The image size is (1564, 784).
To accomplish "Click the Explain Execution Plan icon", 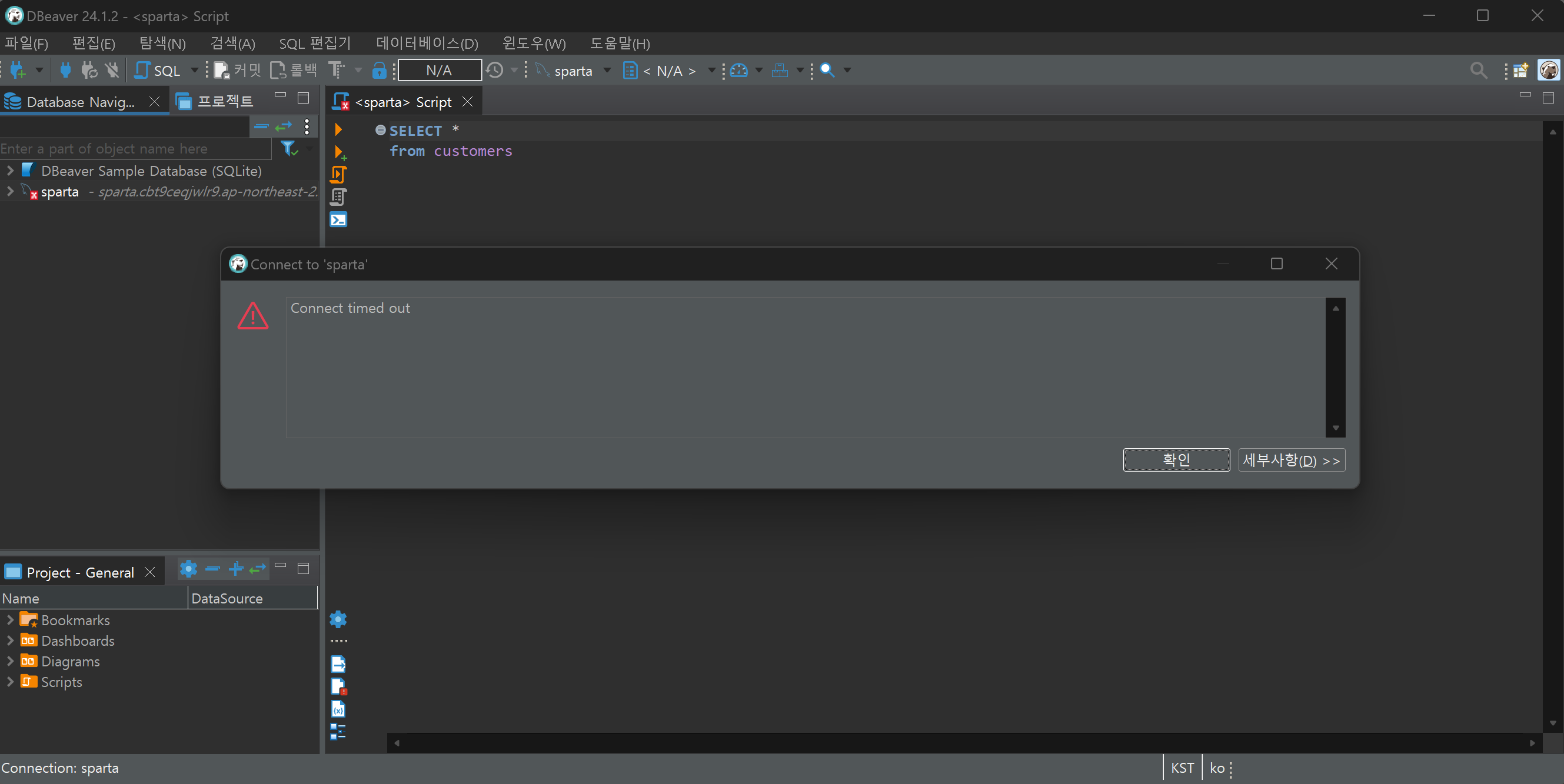I will (338, 197).
